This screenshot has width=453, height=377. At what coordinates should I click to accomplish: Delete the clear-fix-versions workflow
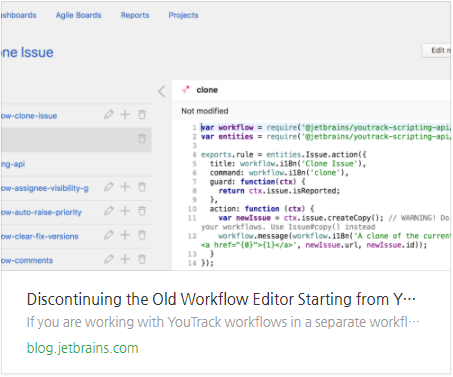coord(142,235)
